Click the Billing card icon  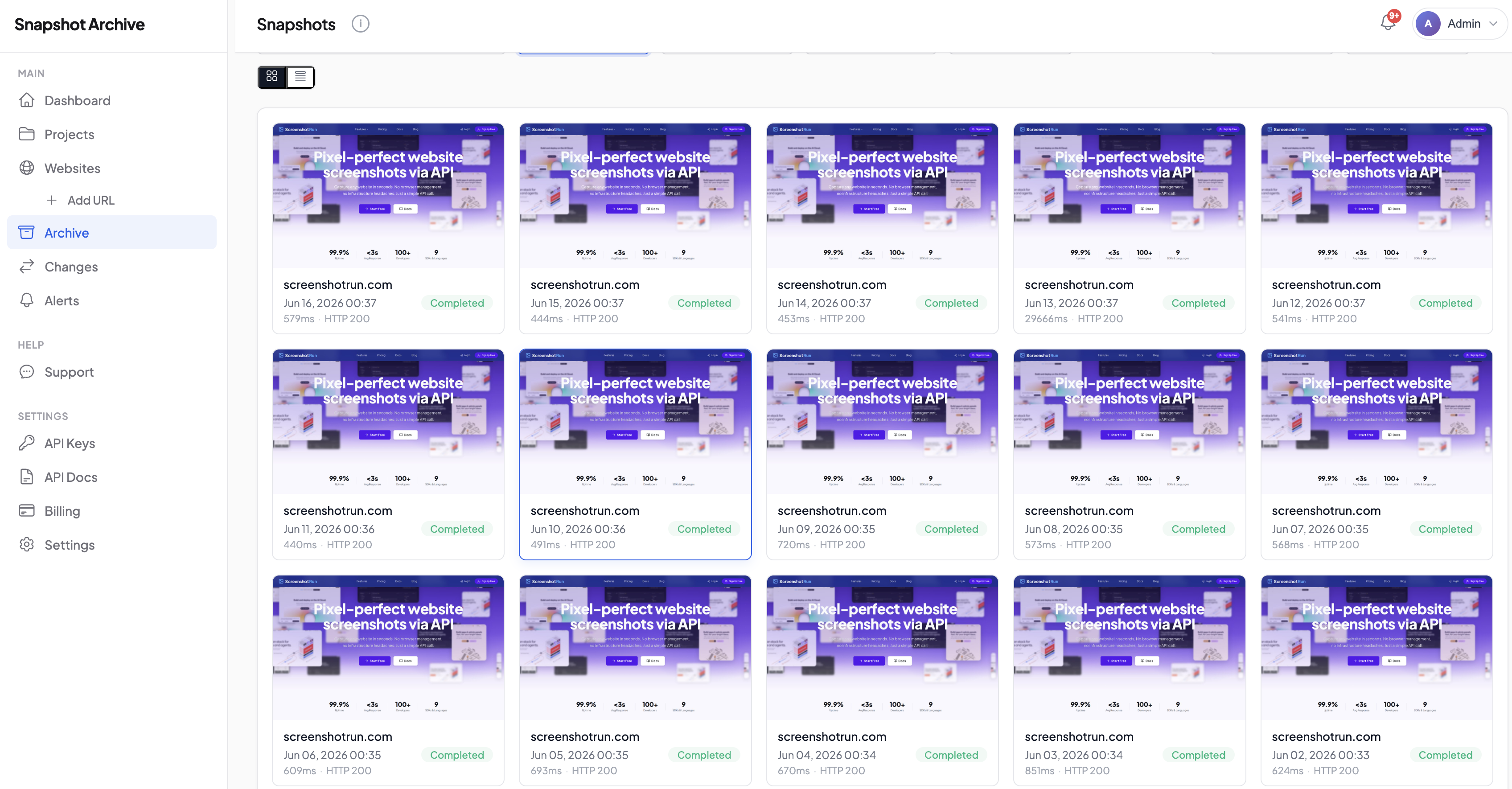26,511
